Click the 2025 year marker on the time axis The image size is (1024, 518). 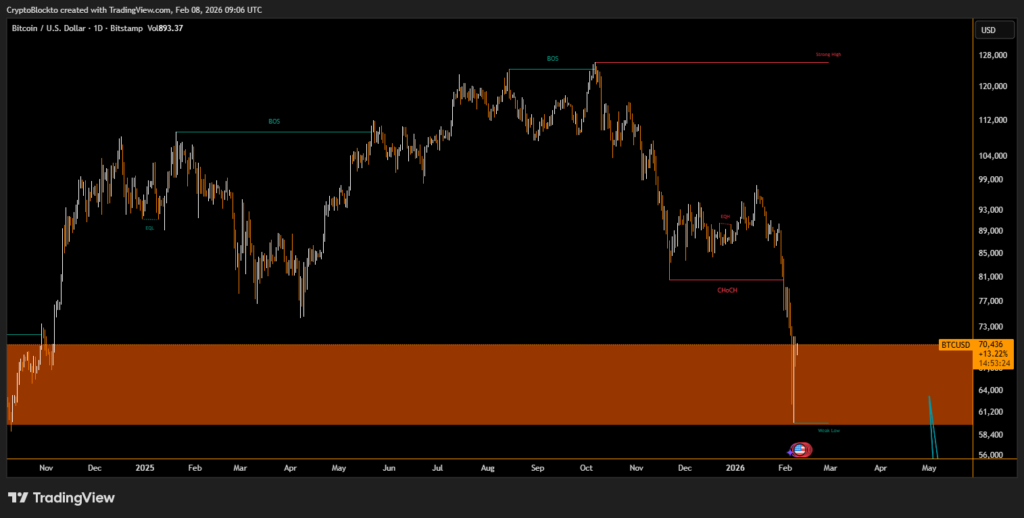(145, 467)
